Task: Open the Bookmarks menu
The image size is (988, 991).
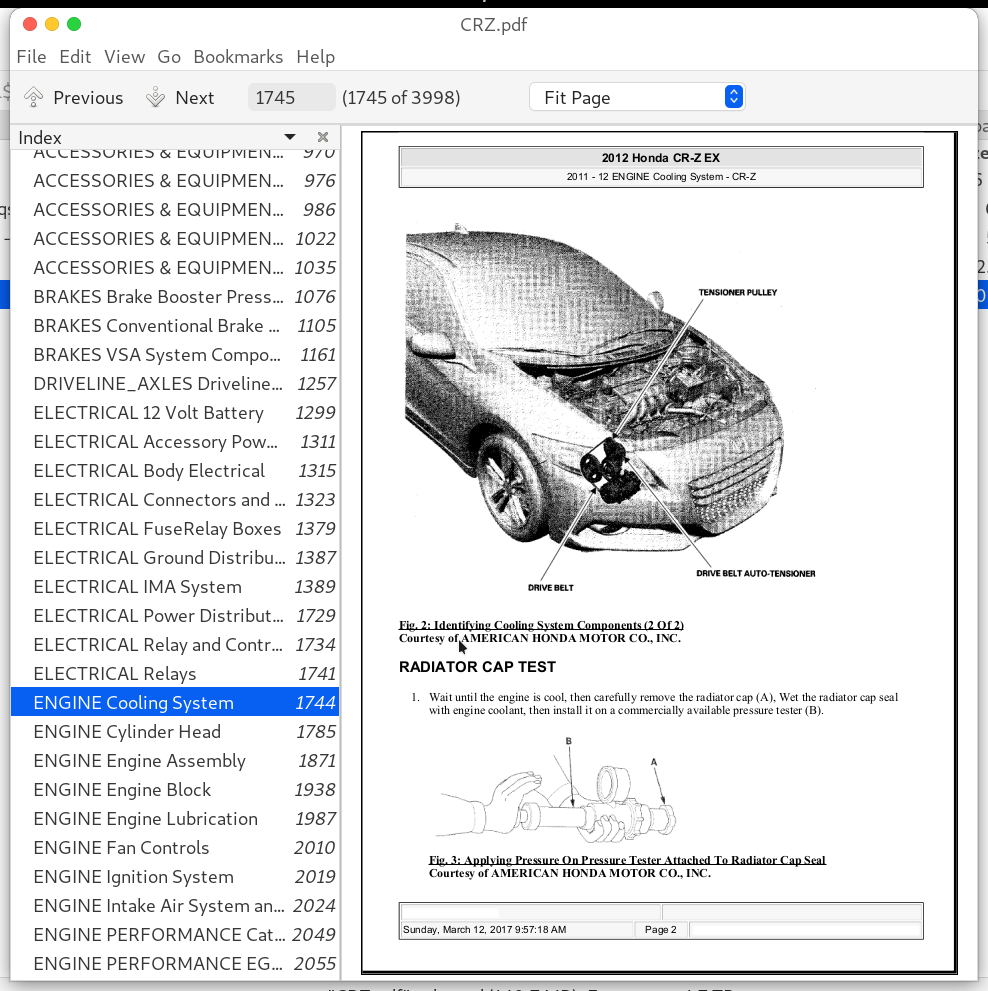Action: click(x=238, y=57)
